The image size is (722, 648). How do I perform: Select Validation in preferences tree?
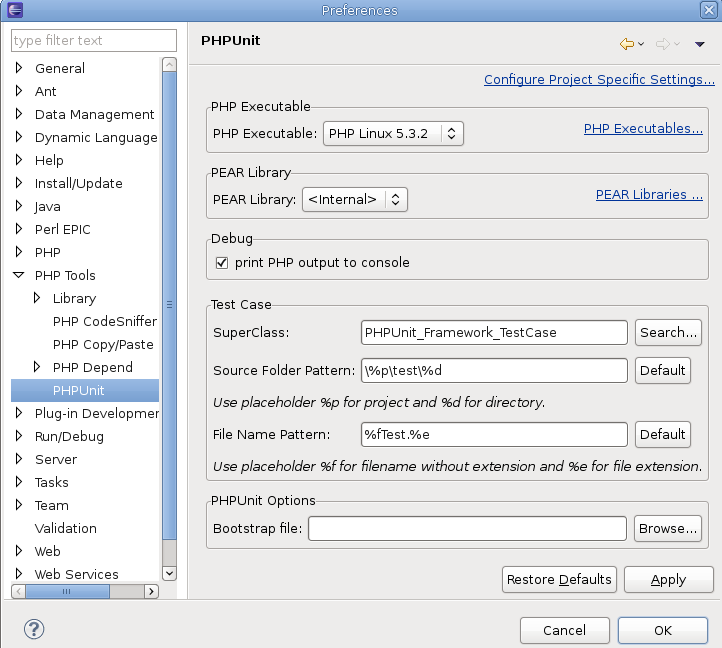(65, 528)
